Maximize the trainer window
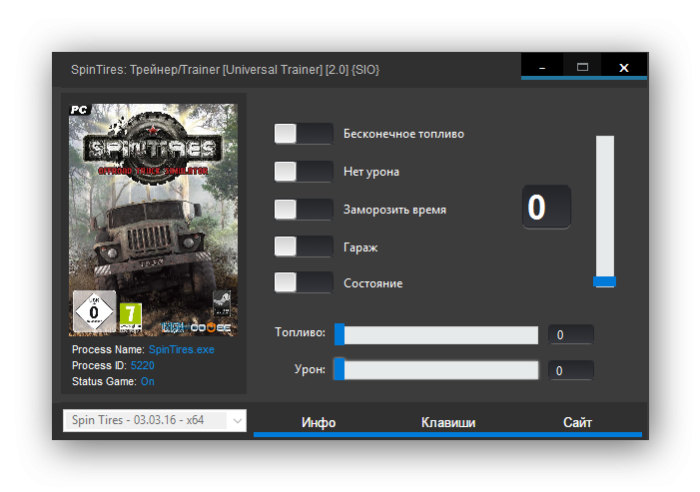Image resolution: width=700 pixels, height=492 pixels. (582, 67)
